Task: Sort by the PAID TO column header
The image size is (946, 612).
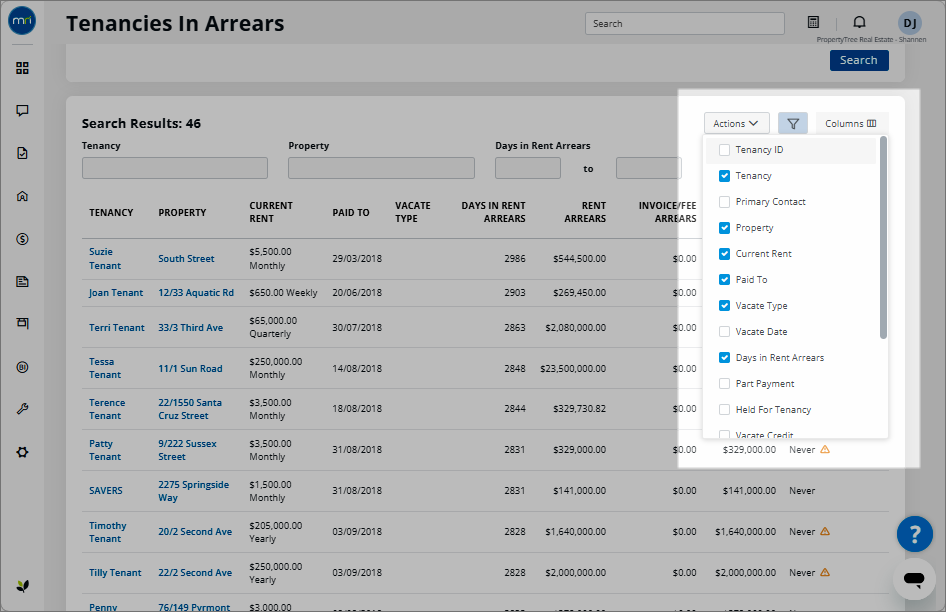Action: tap(351, 212)
